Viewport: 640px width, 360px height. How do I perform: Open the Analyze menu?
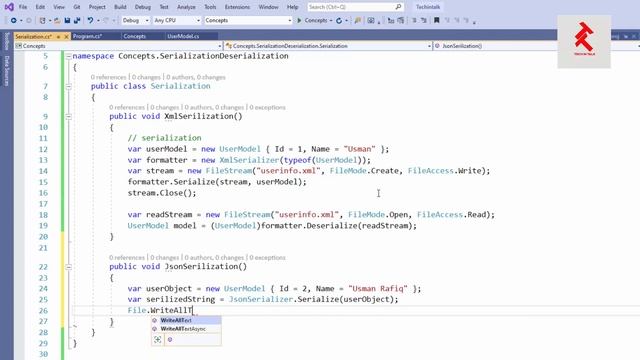[x=186, y=7]
